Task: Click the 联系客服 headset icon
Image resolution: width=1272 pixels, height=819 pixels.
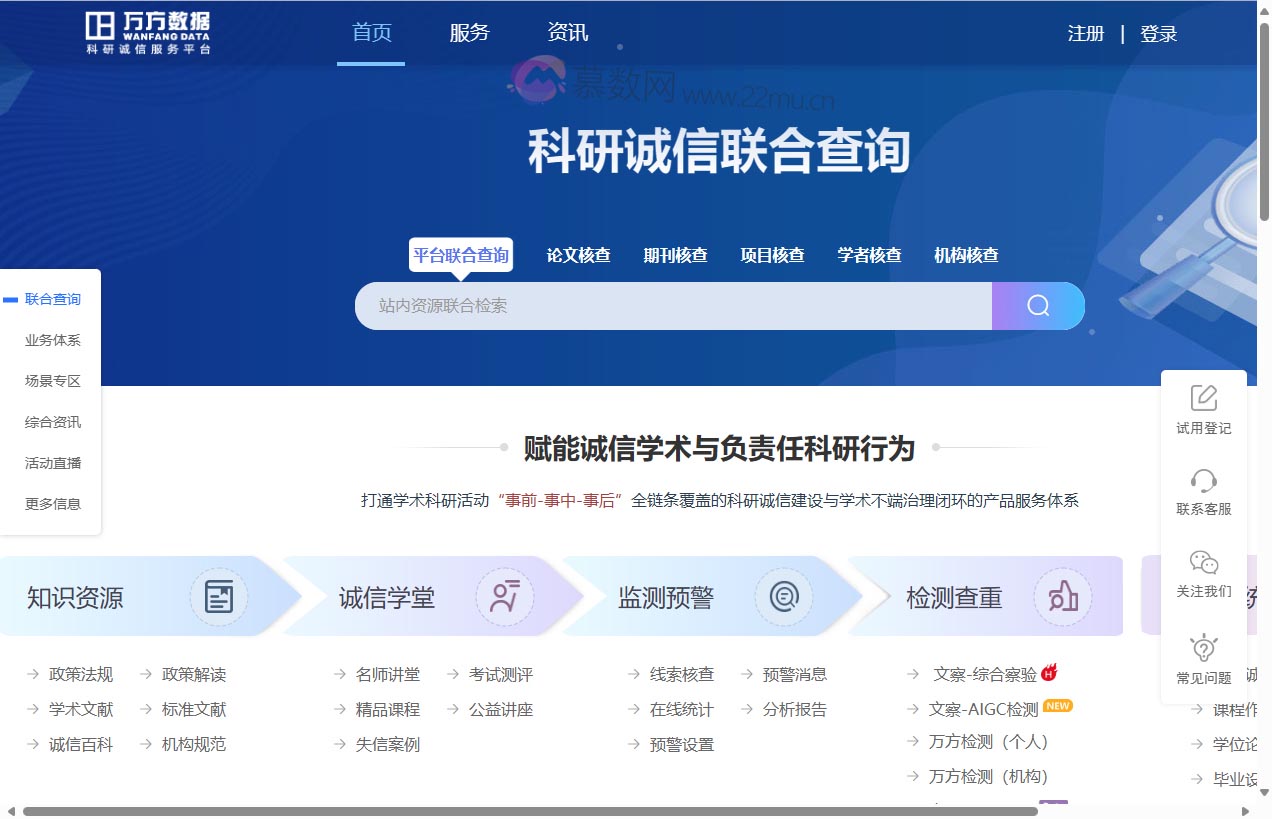Action: coord(1203,480)
